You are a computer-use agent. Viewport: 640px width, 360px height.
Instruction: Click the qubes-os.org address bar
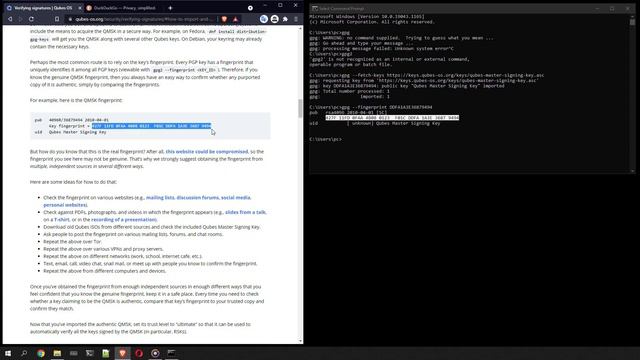[143, 19]
